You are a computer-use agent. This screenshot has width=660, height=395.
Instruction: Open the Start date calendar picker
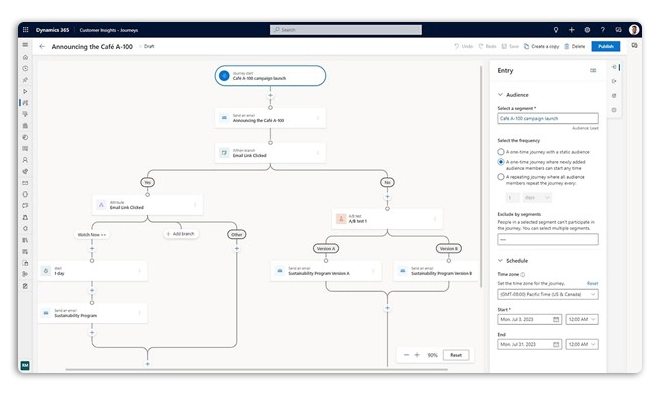pos(556,320)
